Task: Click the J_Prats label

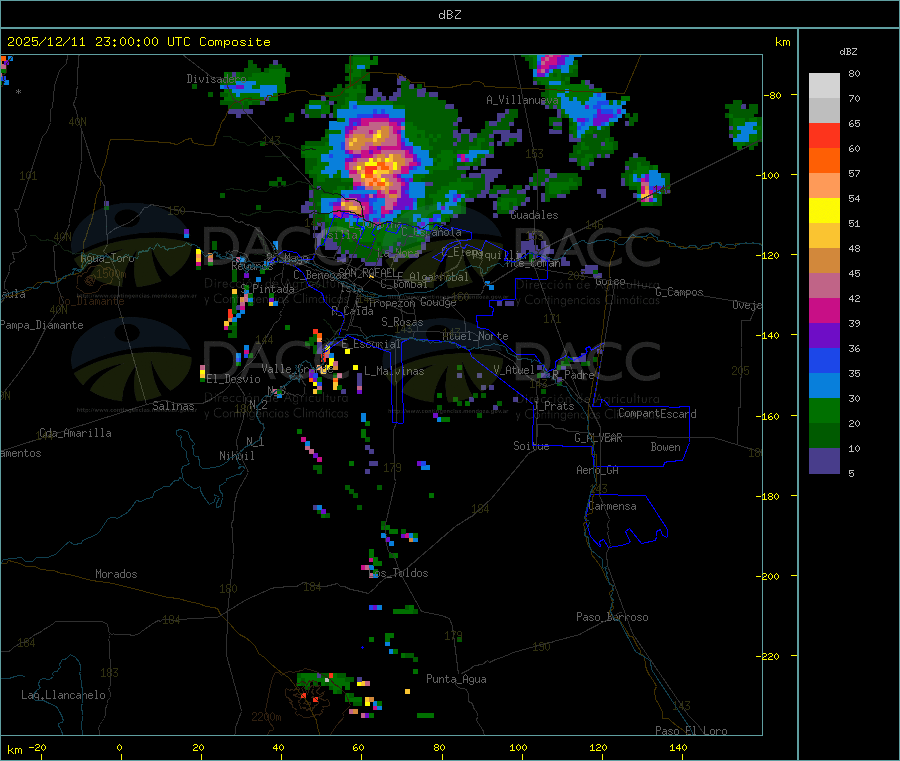Action: pos(553,406)
